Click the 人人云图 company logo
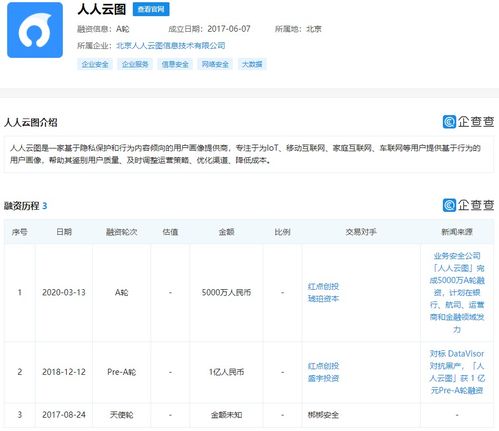 click(35, 30)
